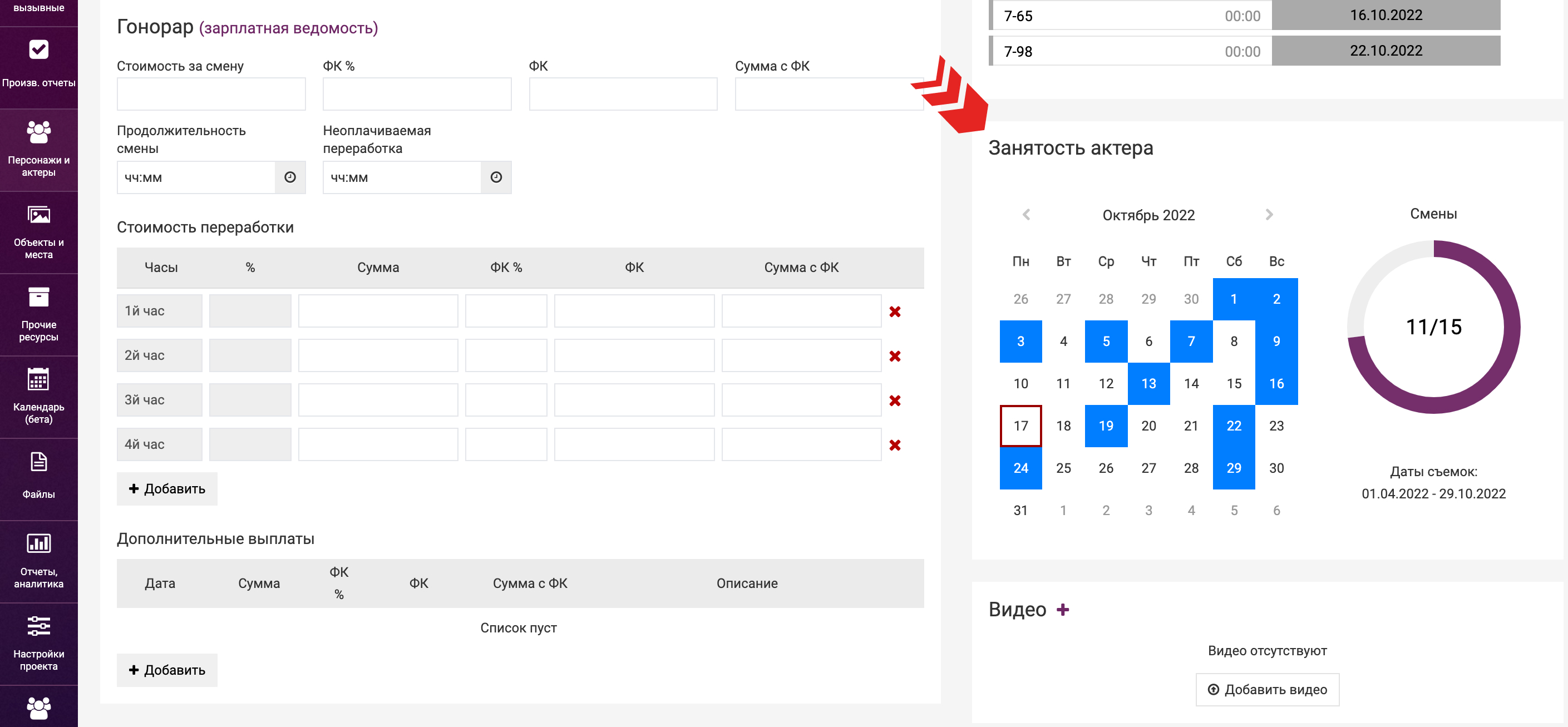Click Неоплачиваемая переработка time input
This screenshot has height=727, width=1568.
tap(402, 177)
